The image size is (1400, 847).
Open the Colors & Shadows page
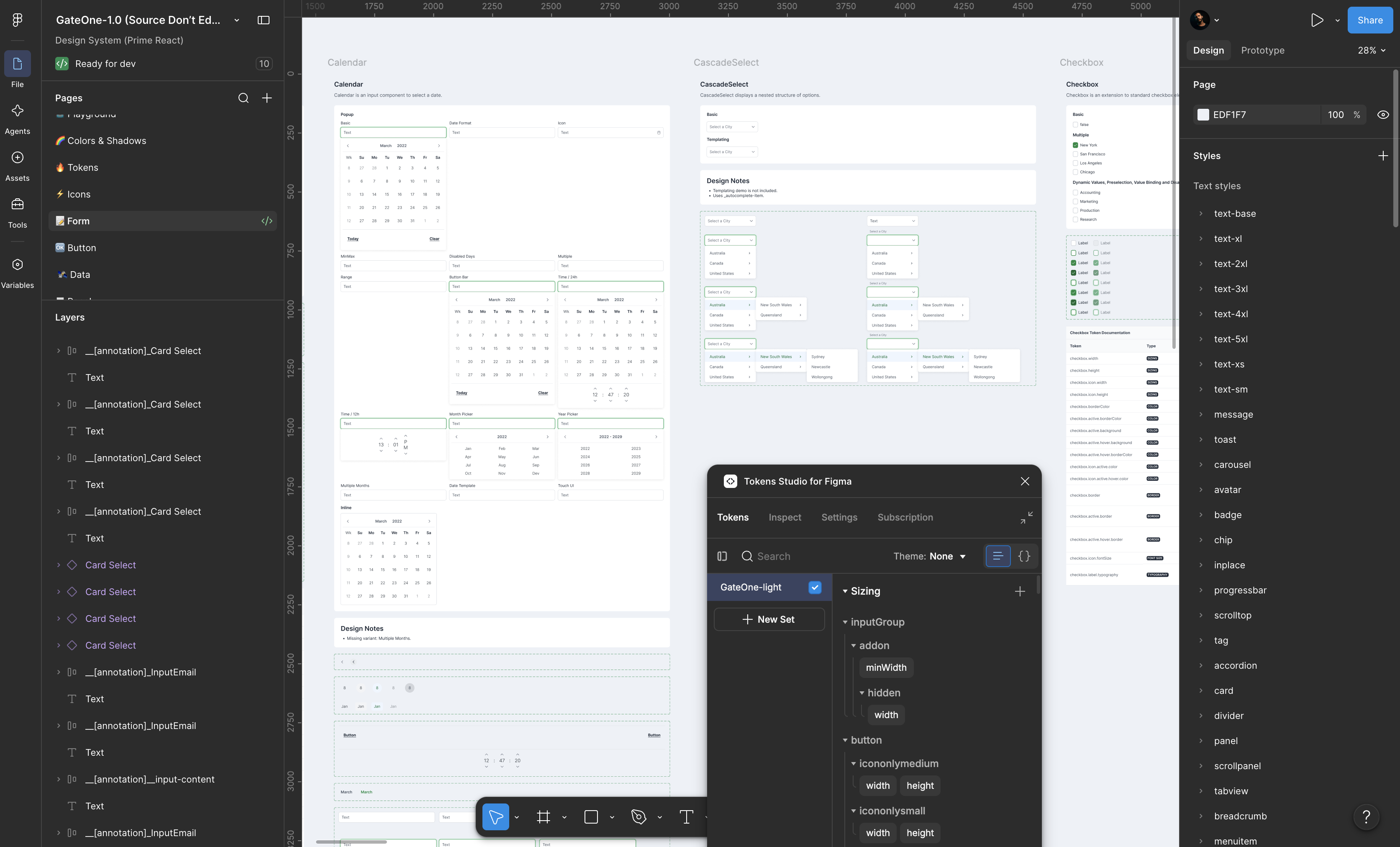tap(162, 141)
